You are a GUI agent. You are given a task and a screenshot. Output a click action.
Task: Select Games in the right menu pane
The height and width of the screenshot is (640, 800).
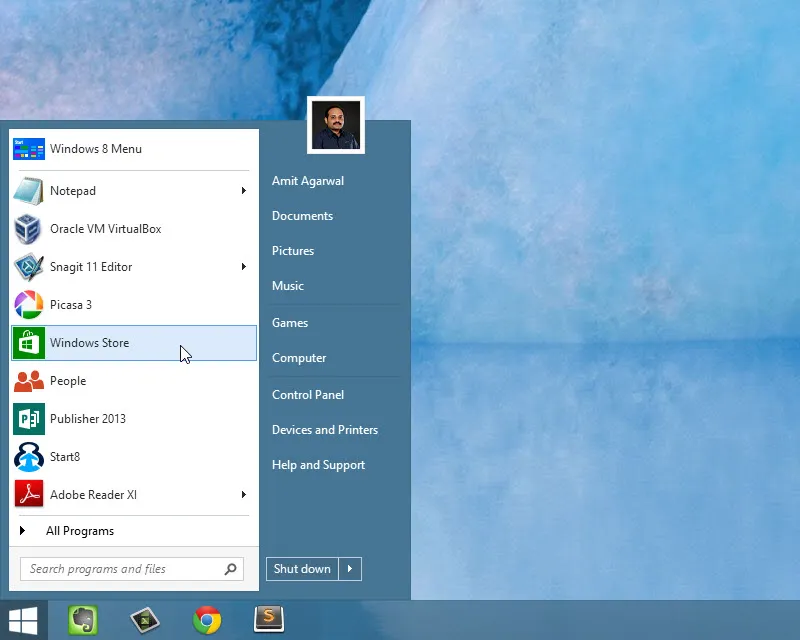[x=290, y=322]
